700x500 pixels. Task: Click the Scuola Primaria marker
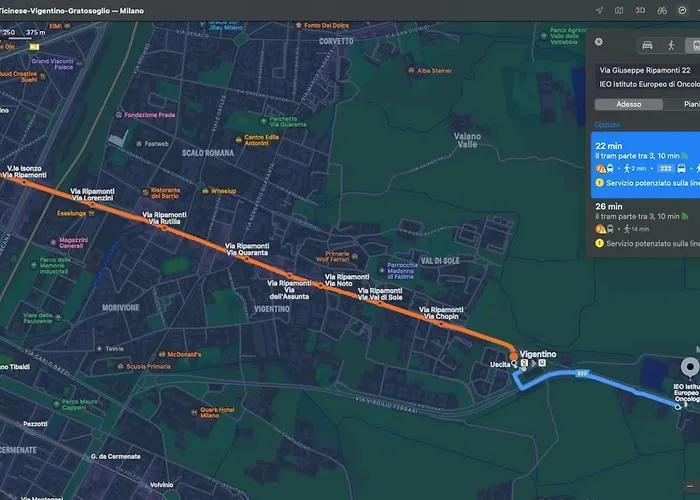[x=120, y=367]
